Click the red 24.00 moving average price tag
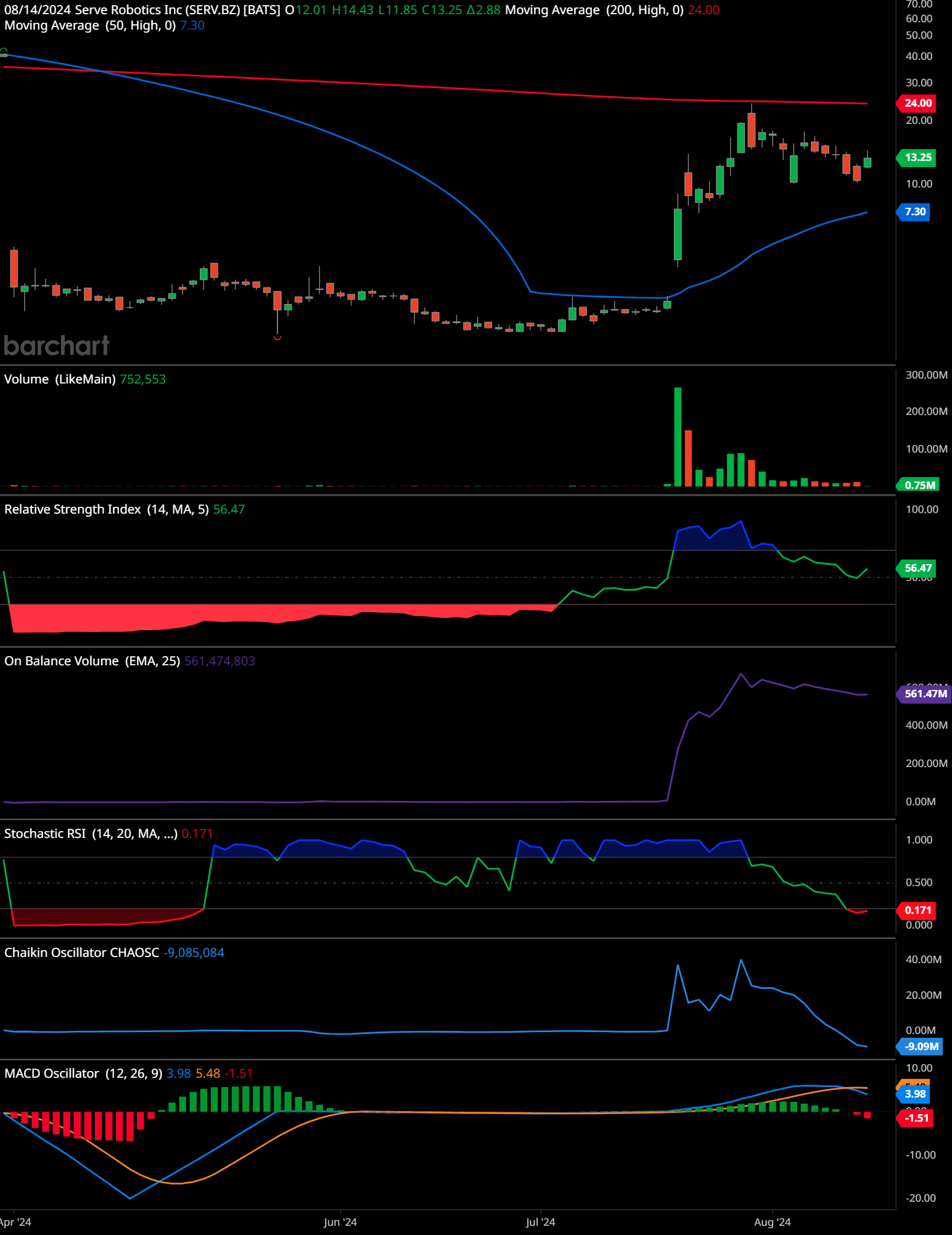The height and width of the screenshot is (1235, 952). tap(916, 104)
